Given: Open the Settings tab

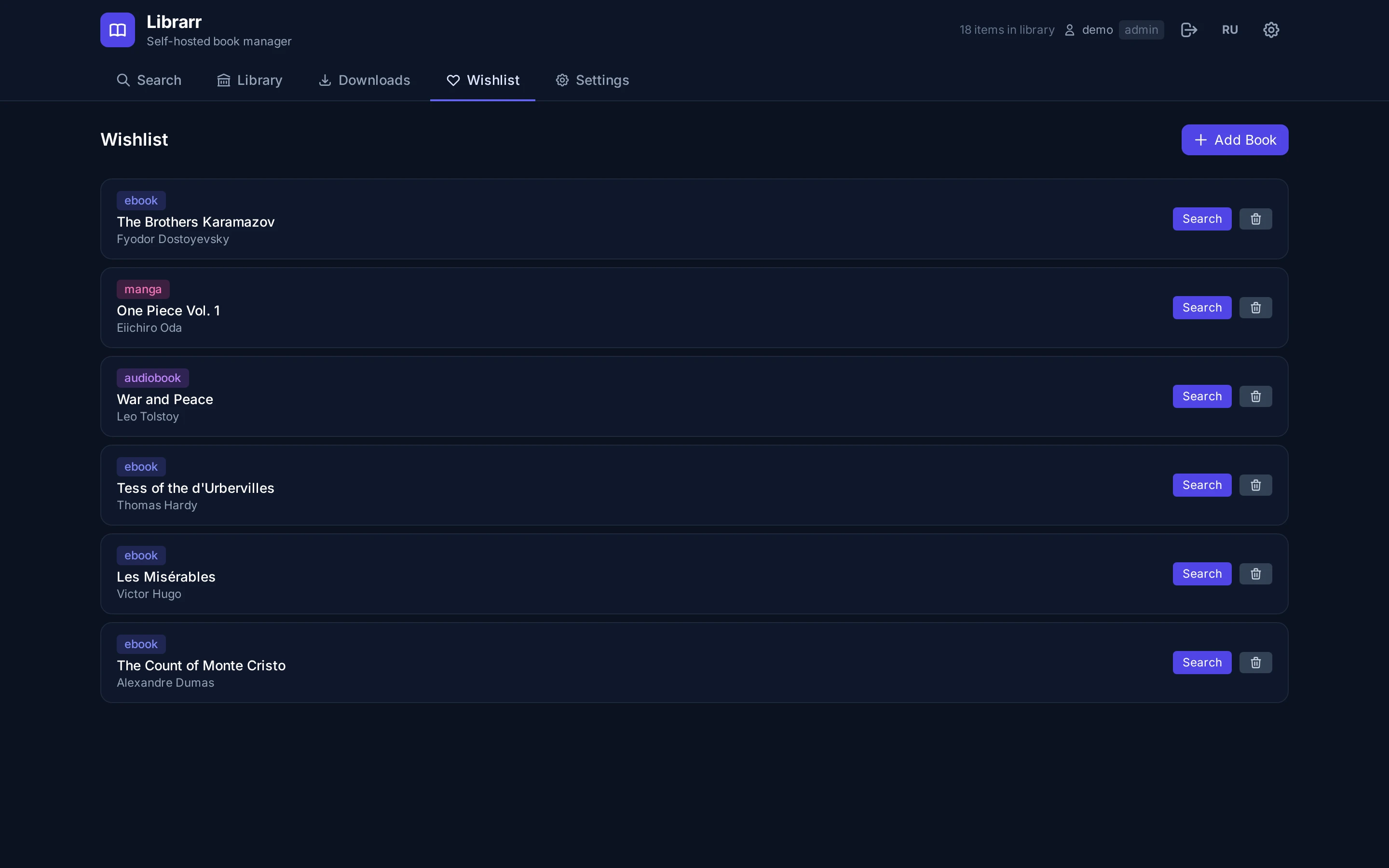Looking at the screenshot, I should pyautogui.click(x=592, y=81).
